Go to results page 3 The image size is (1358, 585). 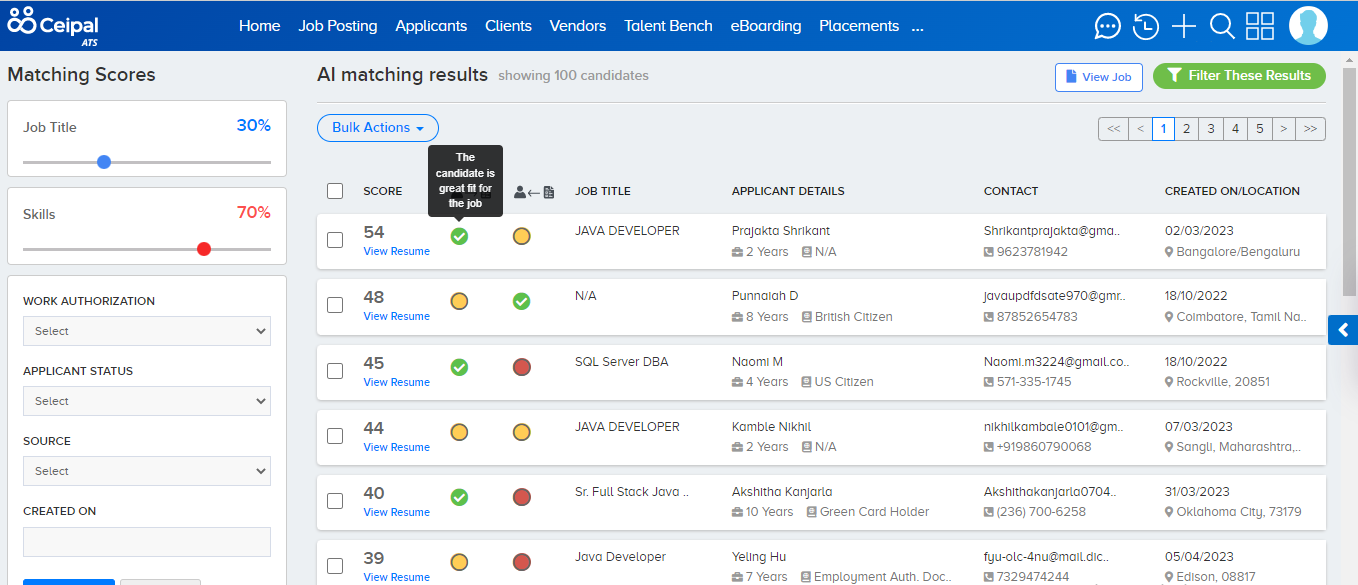1211,128
